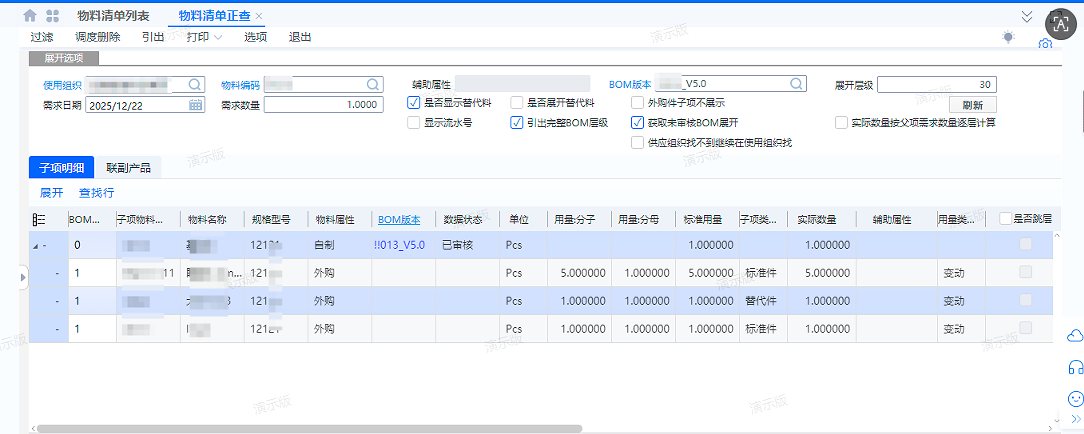Click the cloud icon on right sidebar

pos(1075,336)
